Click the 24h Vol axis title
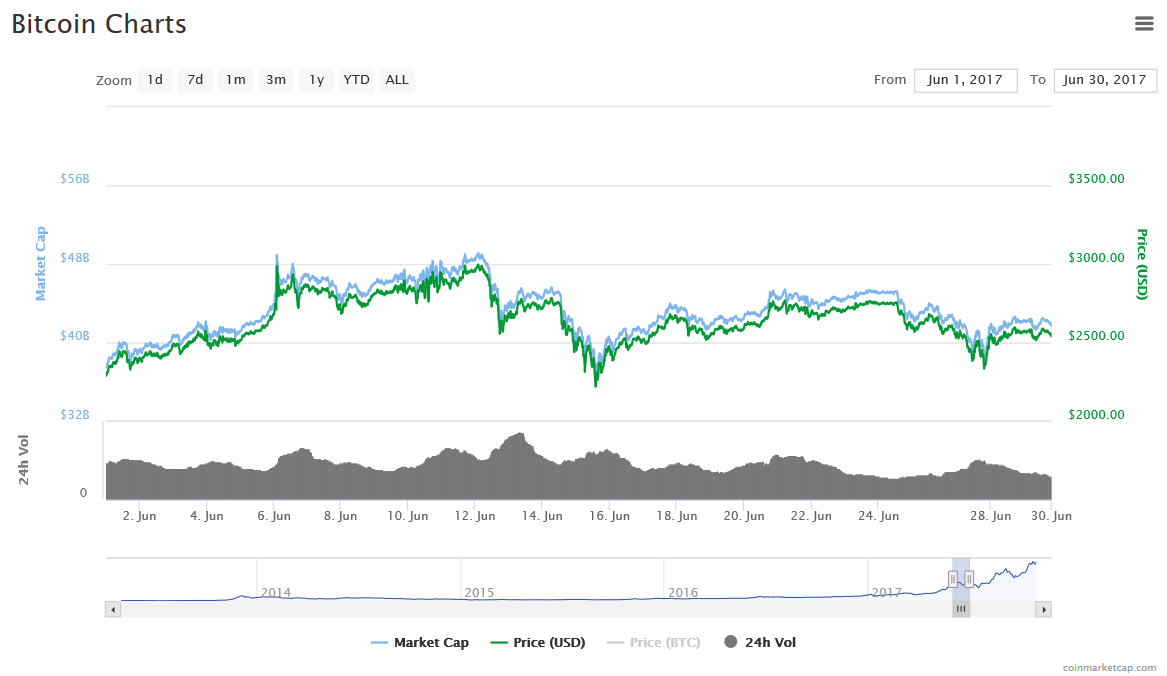The image size is (1167, 676). tap(23, 460)
